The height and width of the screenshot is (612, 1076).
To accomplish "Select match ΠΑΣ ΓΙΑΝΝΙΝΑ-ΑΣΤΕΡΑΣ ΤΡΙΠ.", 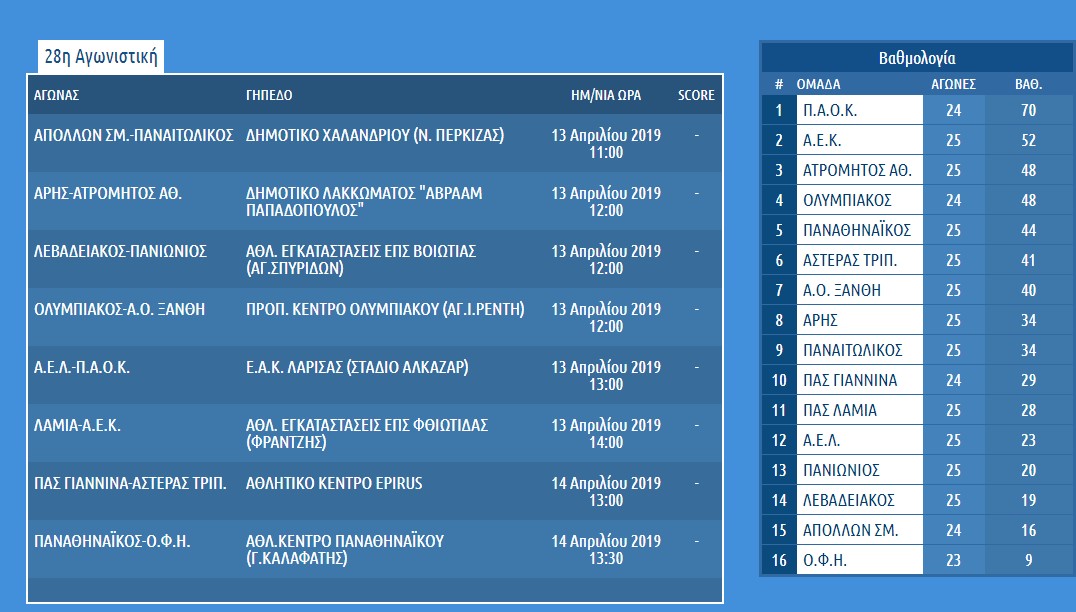I will 130,483.
